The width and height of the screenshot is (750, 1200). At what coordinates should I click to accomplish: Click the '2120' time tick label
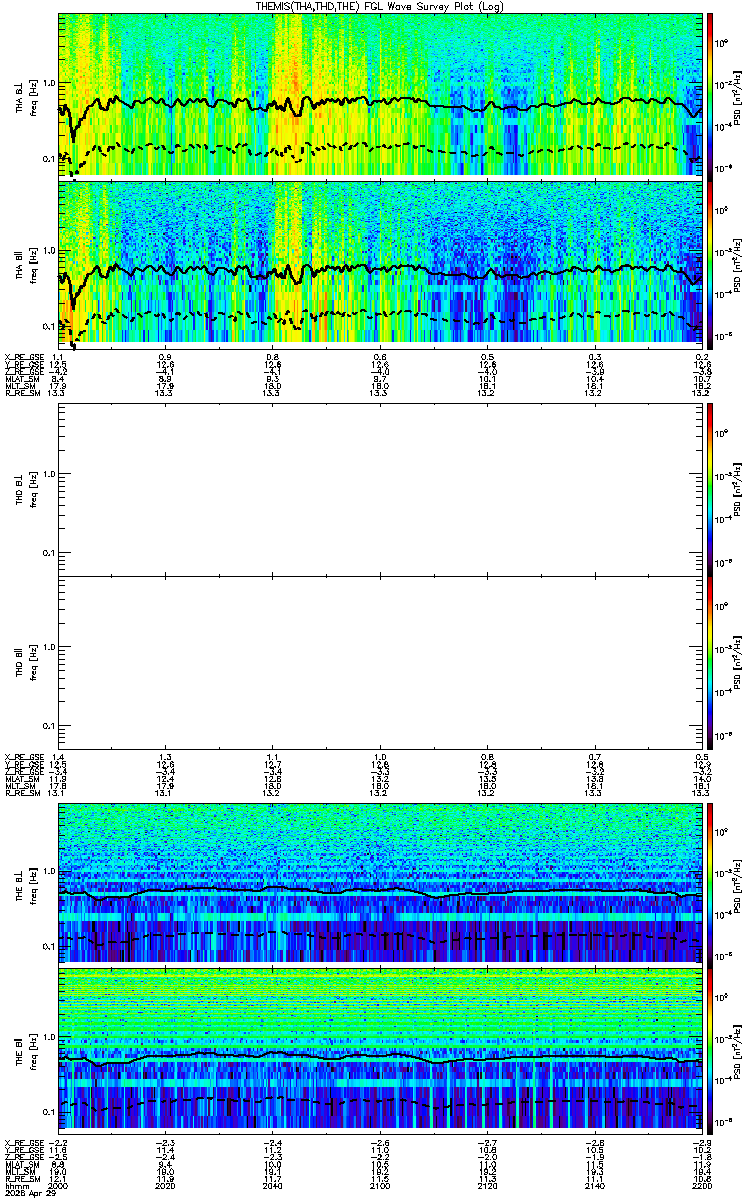488,1187
